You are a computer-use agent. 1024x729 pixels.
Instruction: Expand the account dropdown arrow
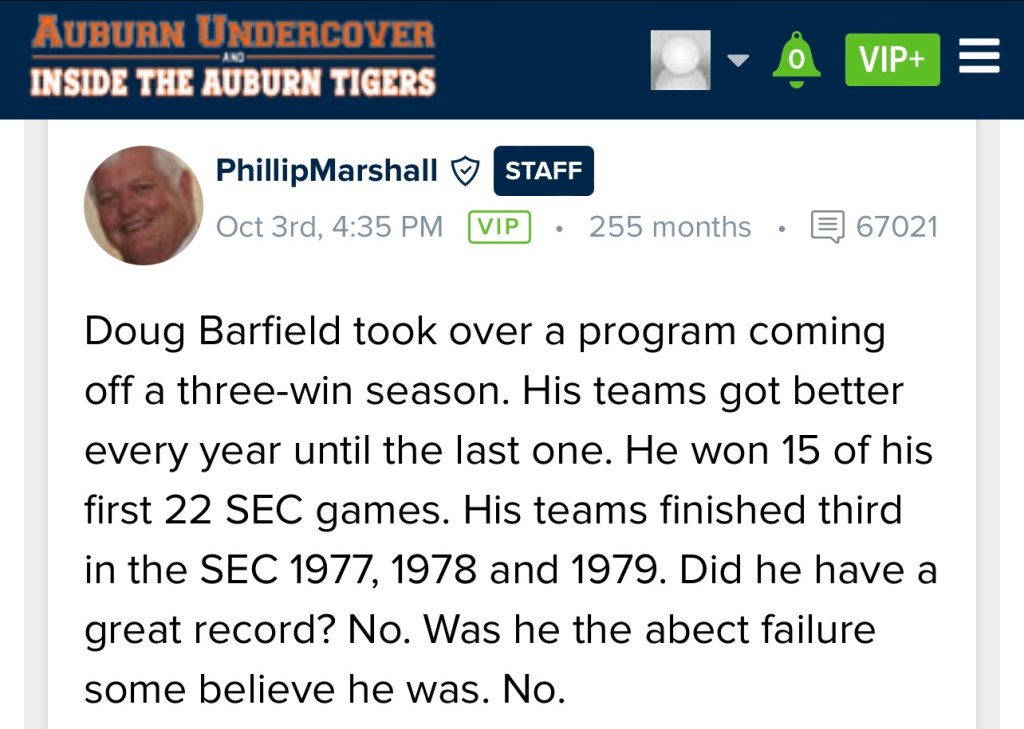(x=738, y=60)
